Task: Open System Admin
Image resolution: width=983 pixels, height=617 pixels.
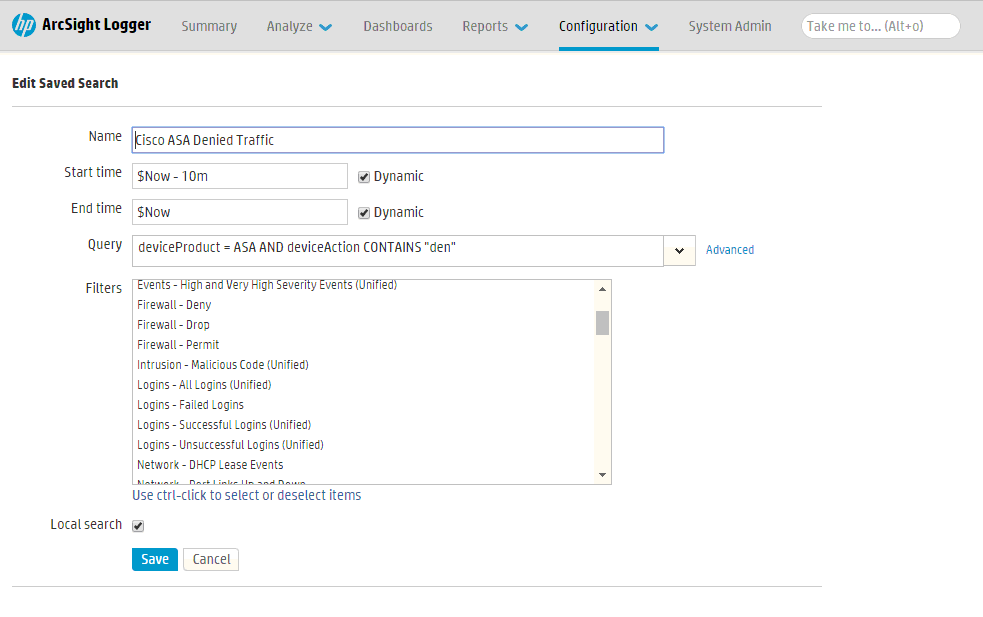Action: coord(730,26)
